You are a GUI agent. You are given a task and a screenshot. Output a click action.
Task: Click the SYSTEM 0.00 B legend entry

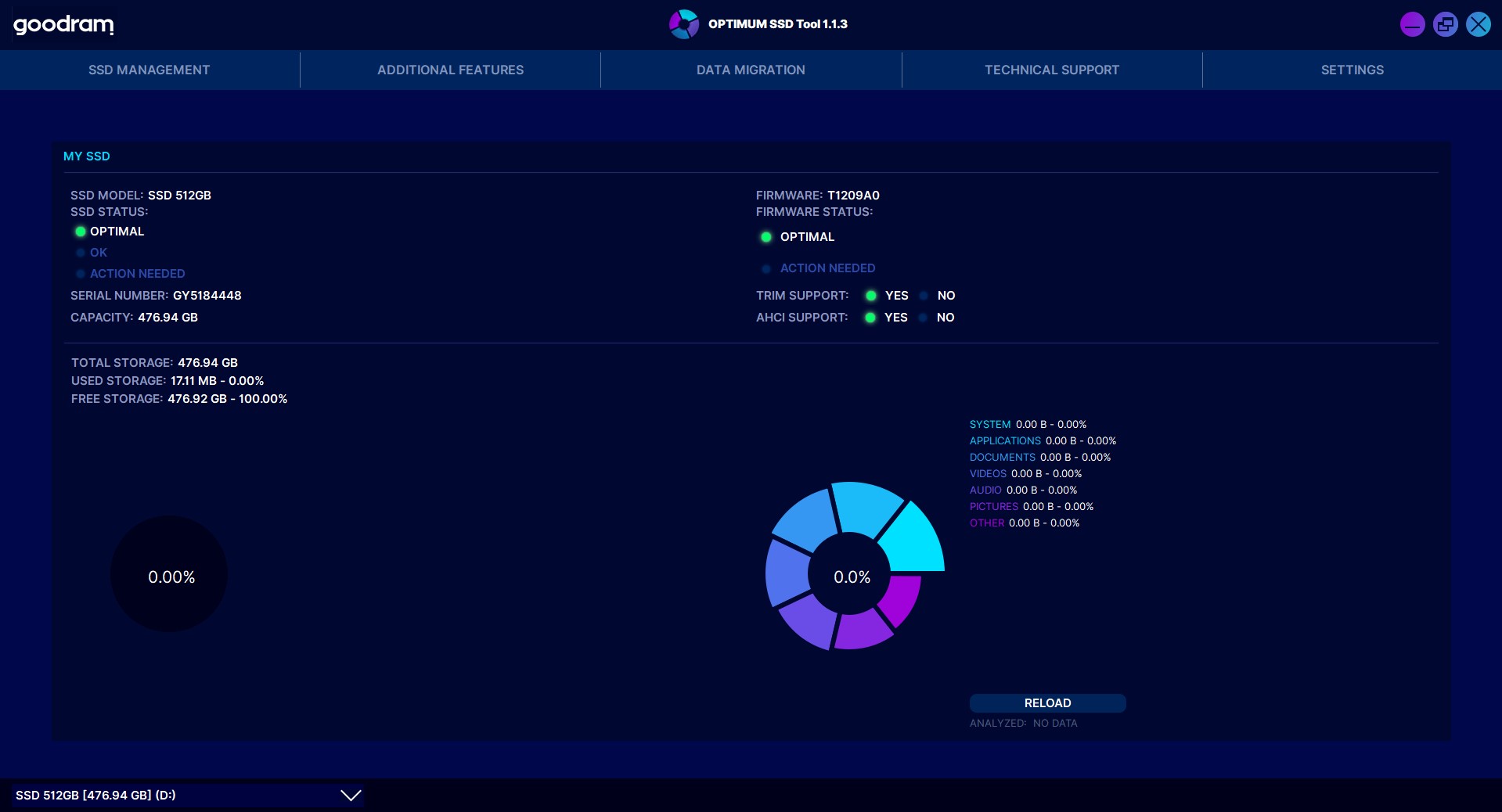tap(1028, 425)
